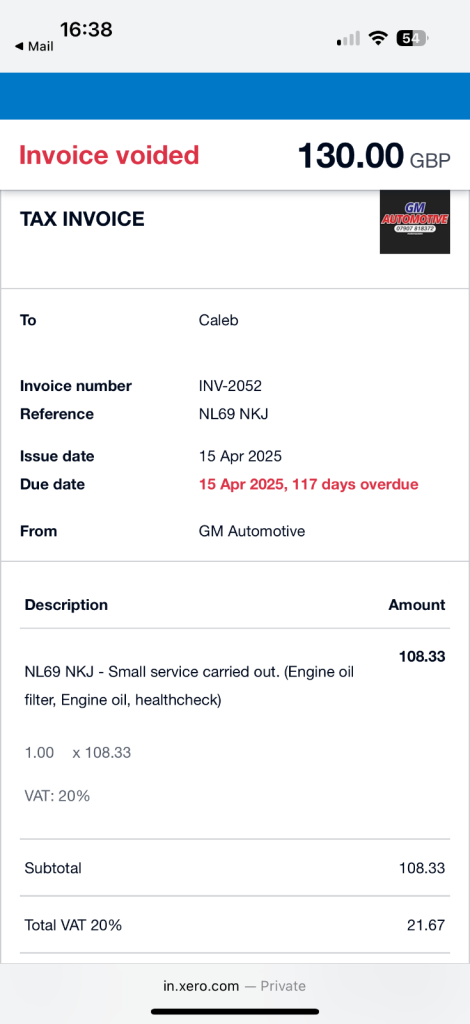Tap the in.xero.com address bar

(x=234, y=986)
